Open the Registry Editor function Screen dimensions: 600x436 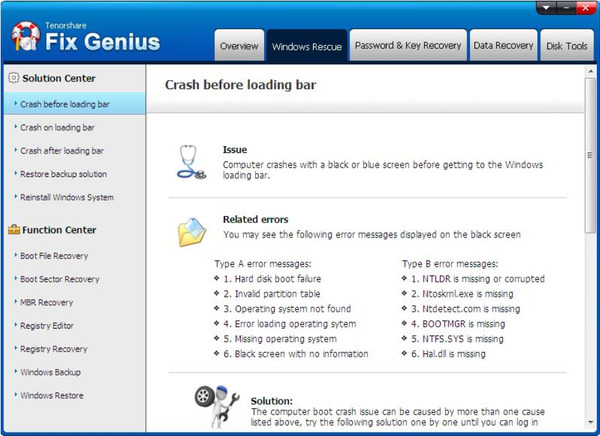[48, 325]
